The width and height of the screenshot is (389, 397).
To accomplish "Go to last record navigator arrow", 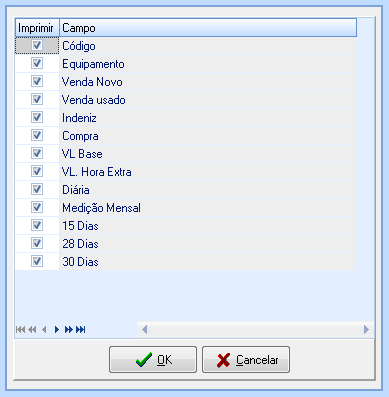I will (81, 330).
